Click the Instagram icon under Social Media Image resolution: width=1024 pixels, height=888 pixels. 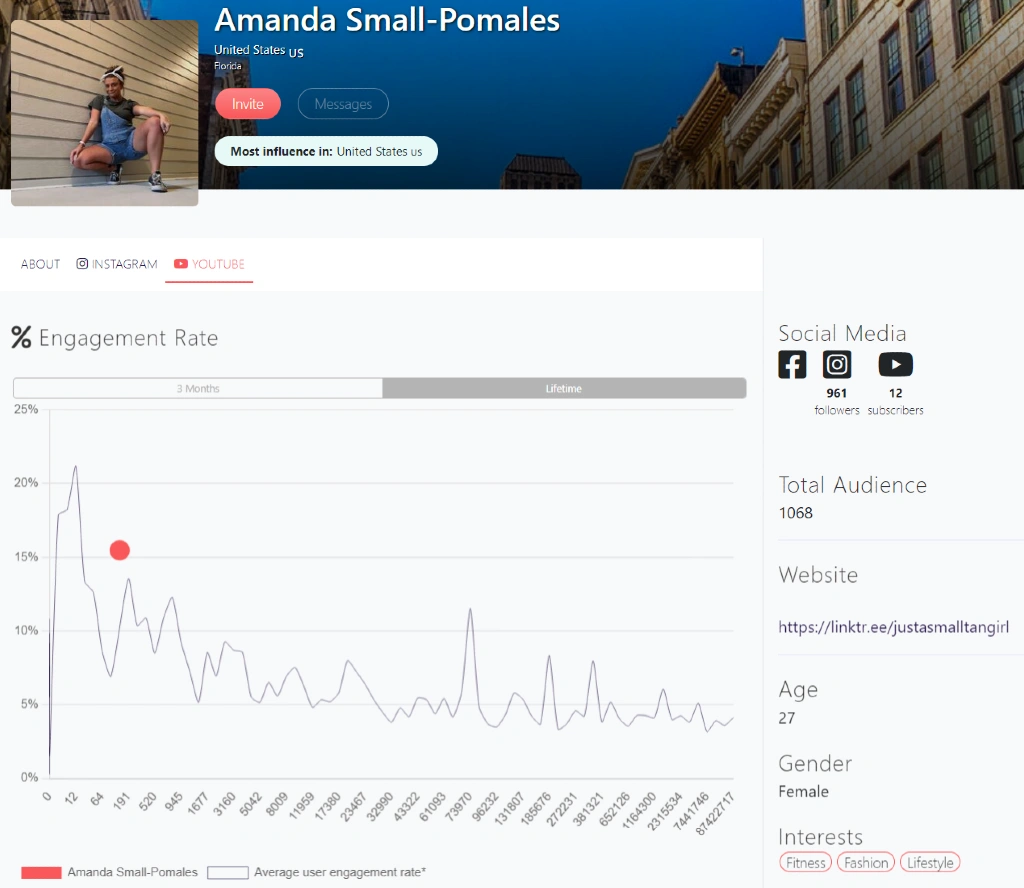pyautogui.click(x=838, y=364)
